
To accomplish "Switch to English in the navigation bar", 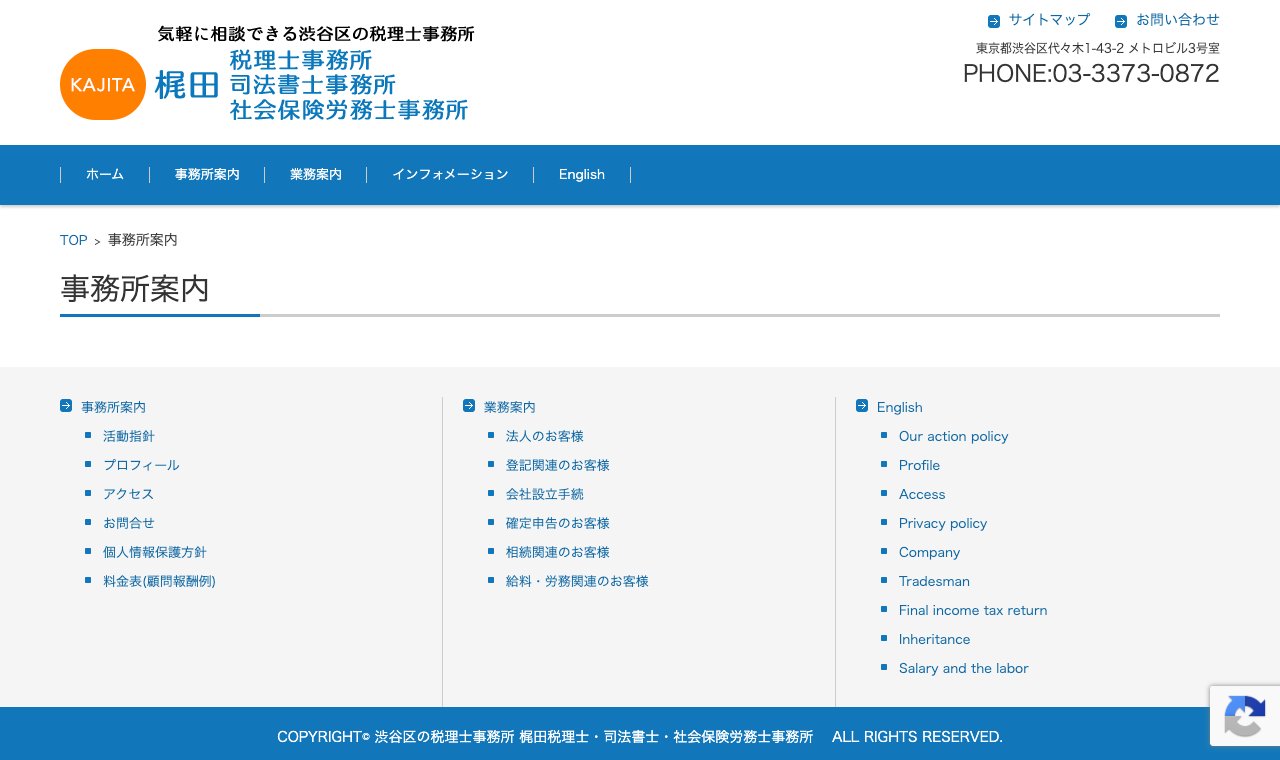I will (x=582, y=174).
